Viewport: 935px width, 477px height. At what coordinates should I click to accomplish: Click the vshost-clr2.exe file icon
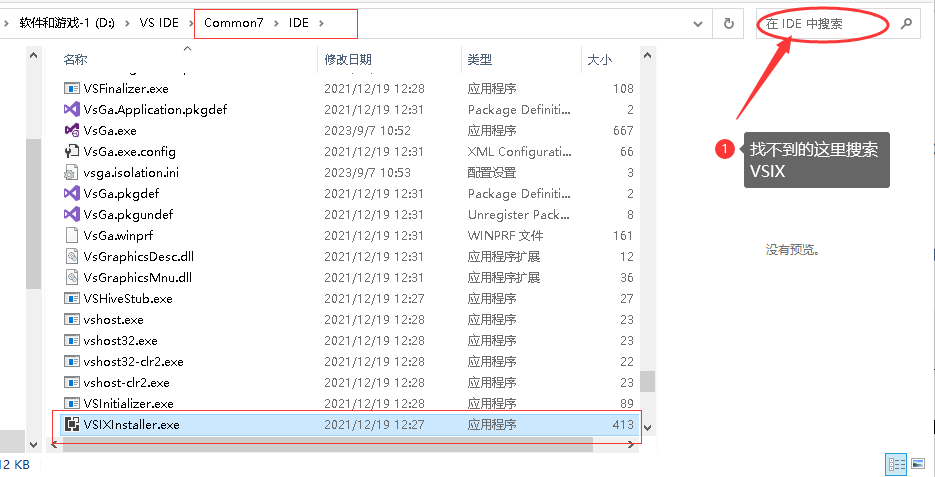72,382
